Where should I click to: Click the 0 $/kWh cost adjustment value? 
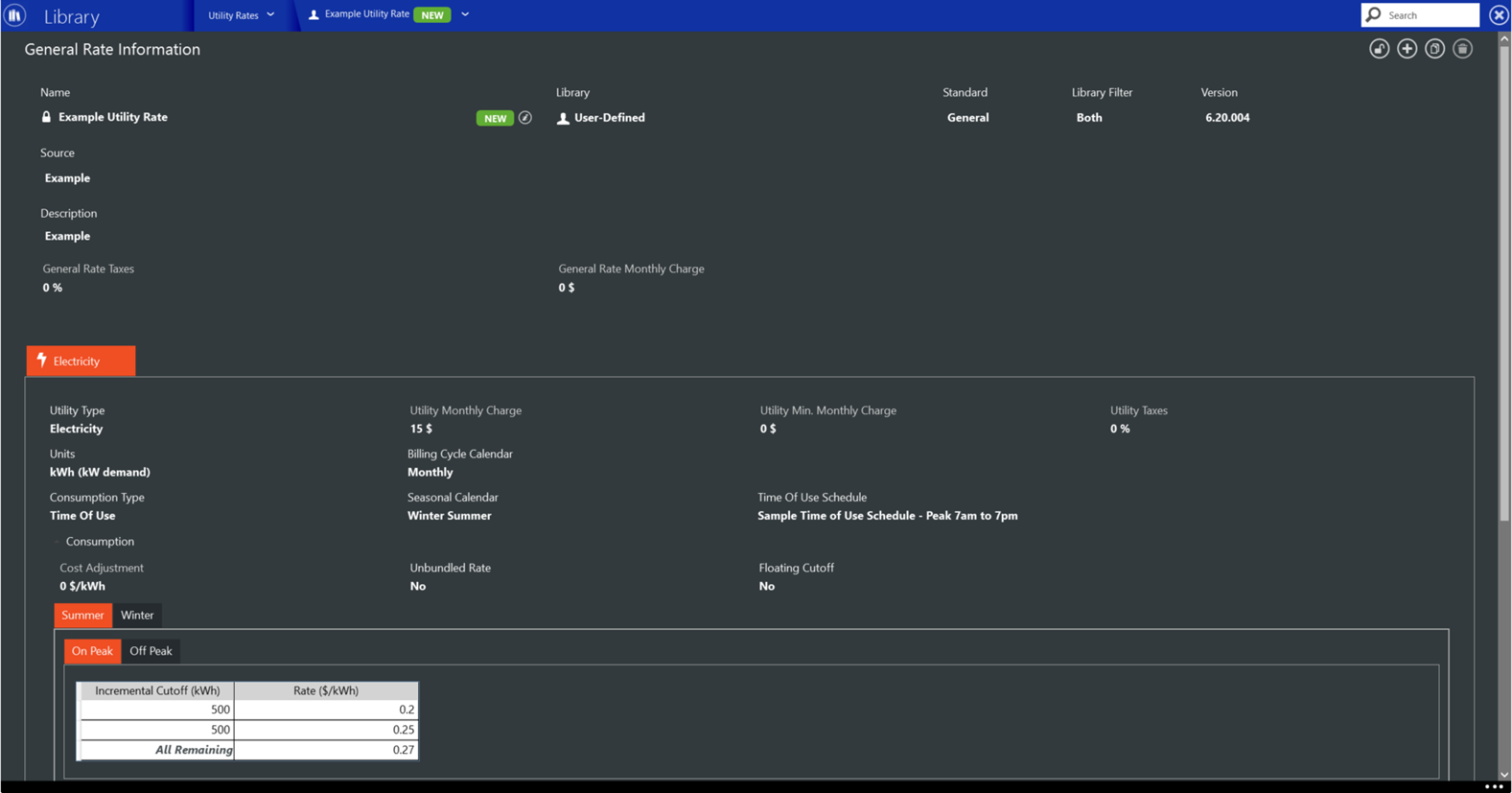pos(82,586)
